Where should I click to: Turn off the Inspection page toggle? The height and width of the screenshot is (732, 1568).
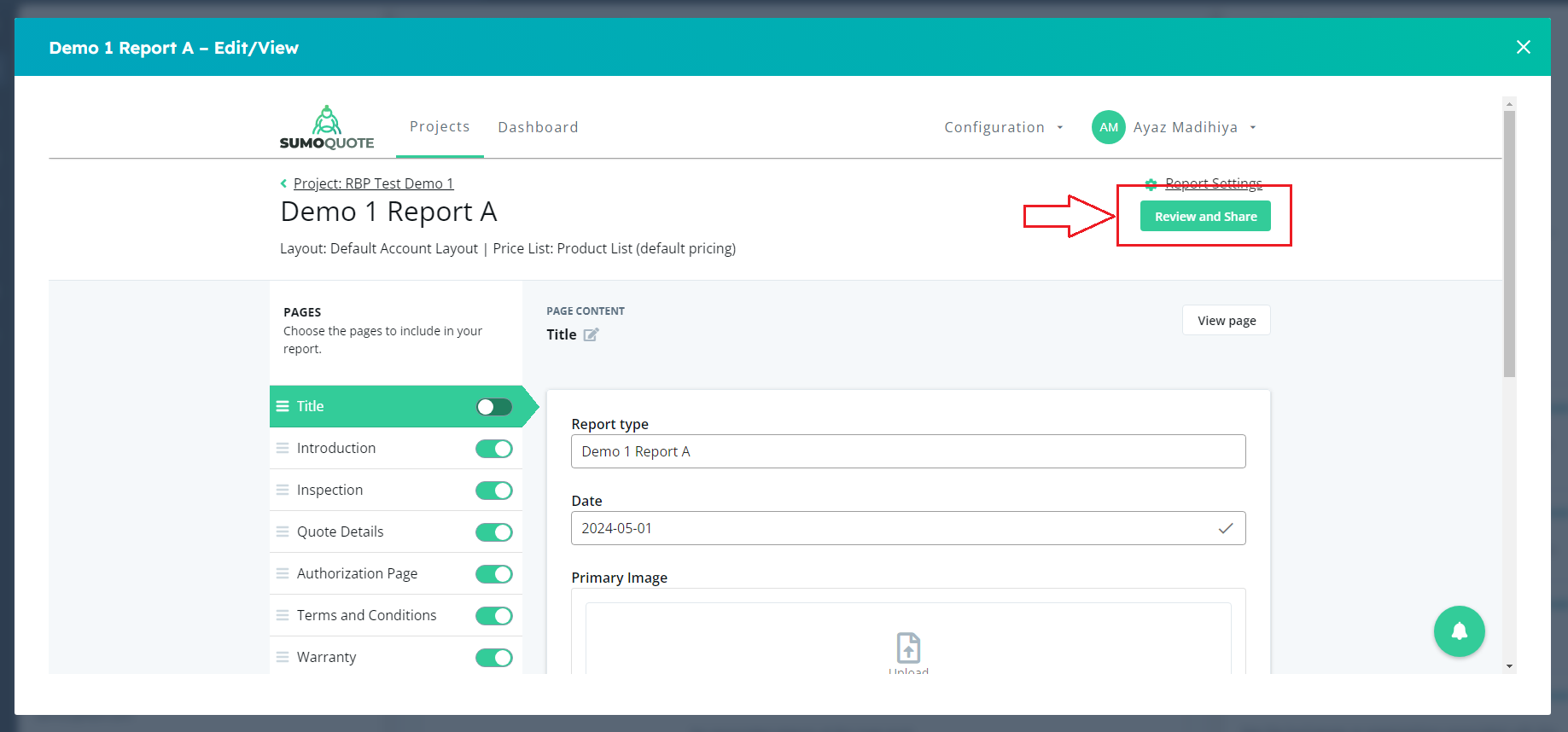point(494,491)
